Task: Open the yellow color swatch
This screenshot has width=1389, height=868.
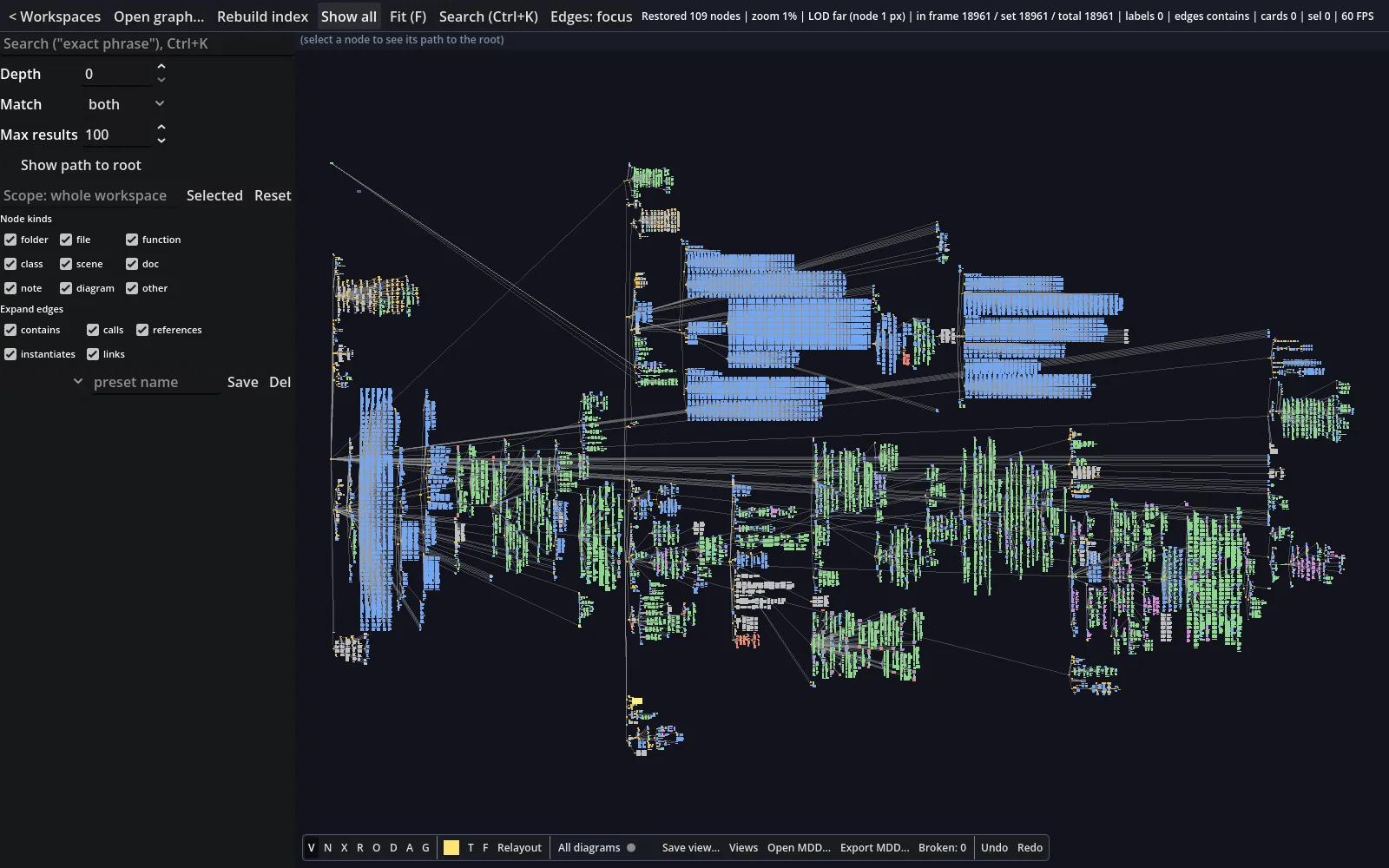Action: pyautogui.click(x=451, y=848)
